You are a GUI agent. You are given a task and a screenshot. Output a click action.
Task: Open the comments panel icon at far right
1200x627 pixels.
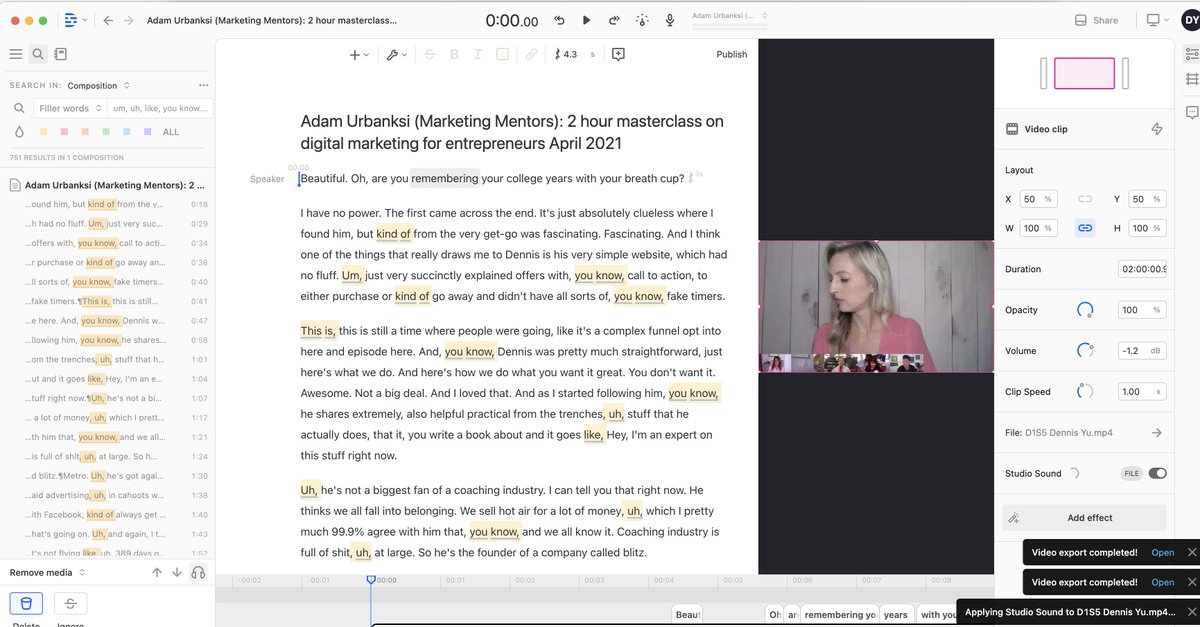pyautogui.click(x=1191, y=112)
